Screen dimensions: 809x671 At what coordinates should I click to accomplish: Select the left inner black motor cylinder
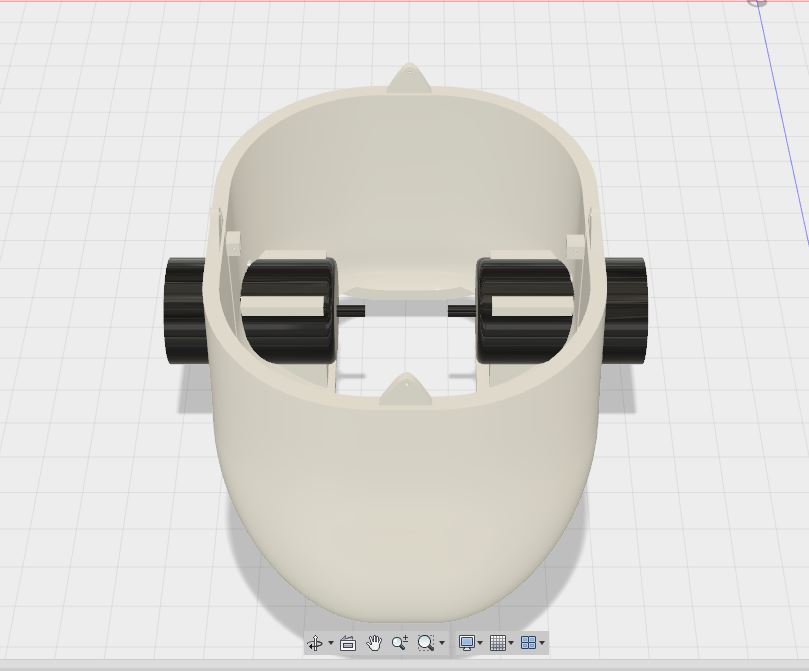tap(289, 311)
